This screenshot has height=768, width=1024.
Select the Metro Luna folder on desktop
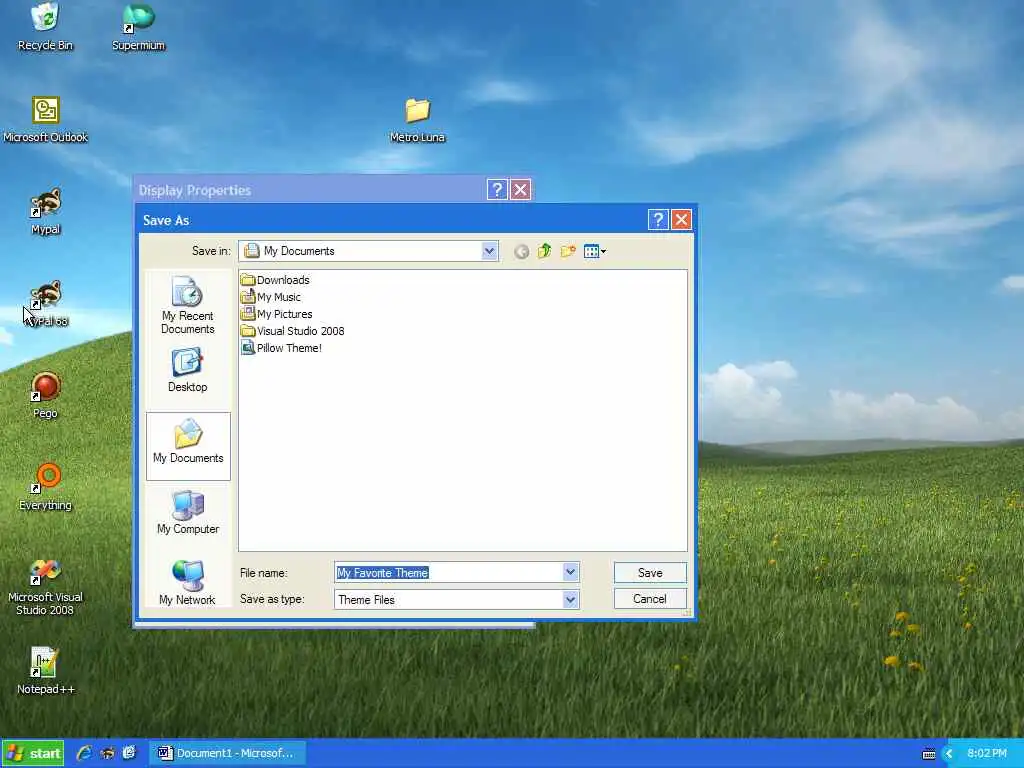(417, 120)
